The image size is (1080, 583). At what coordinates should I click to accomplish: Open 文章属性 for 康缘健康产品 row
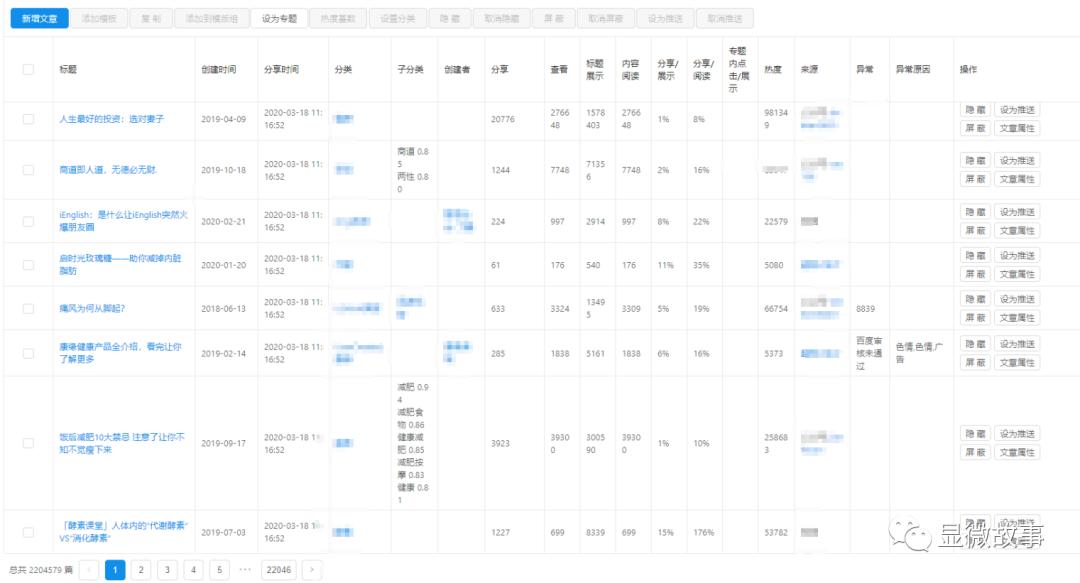click(x=1017, y=362)
